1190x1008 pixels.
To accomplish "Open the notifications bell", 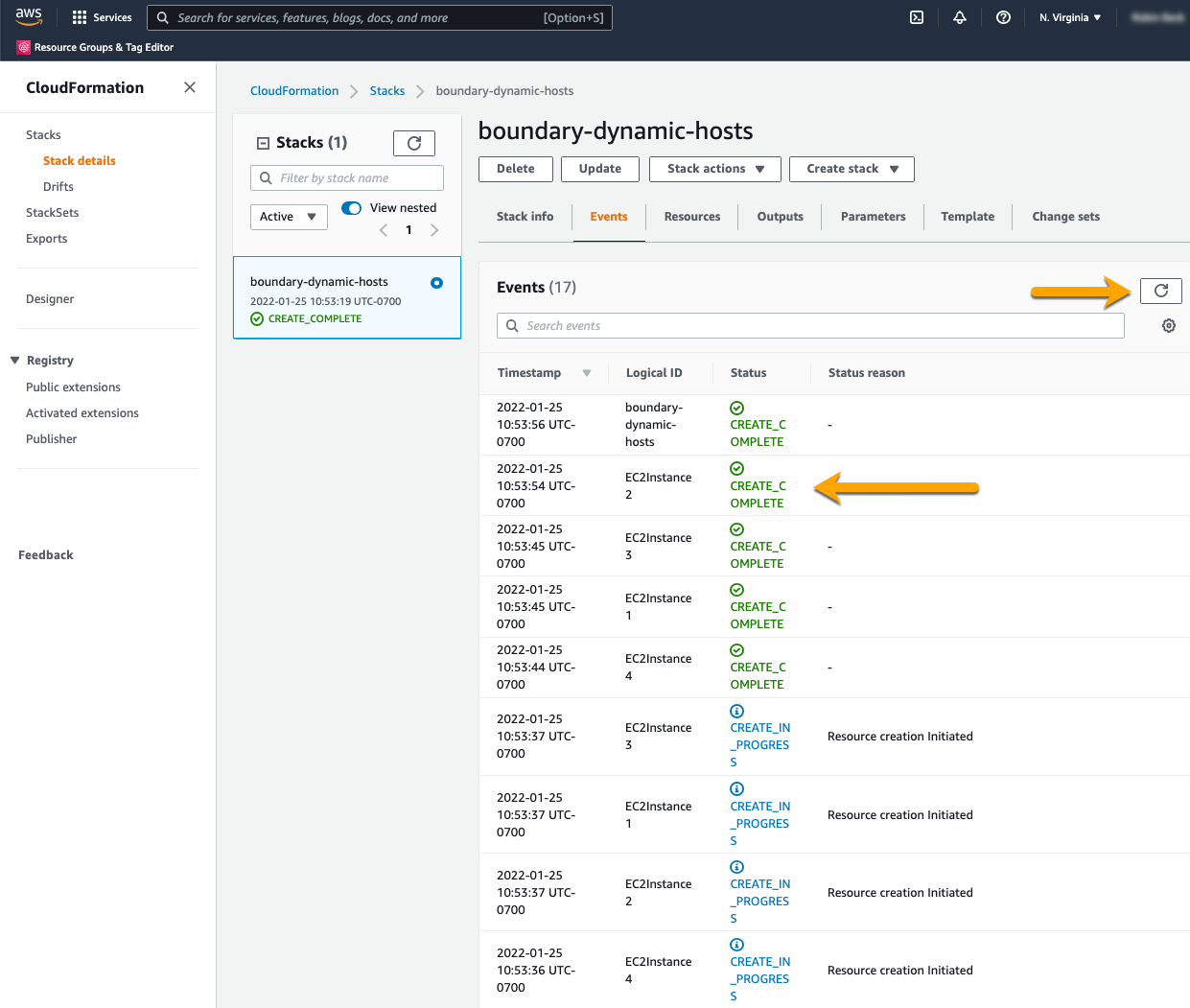I will (960, 17).
